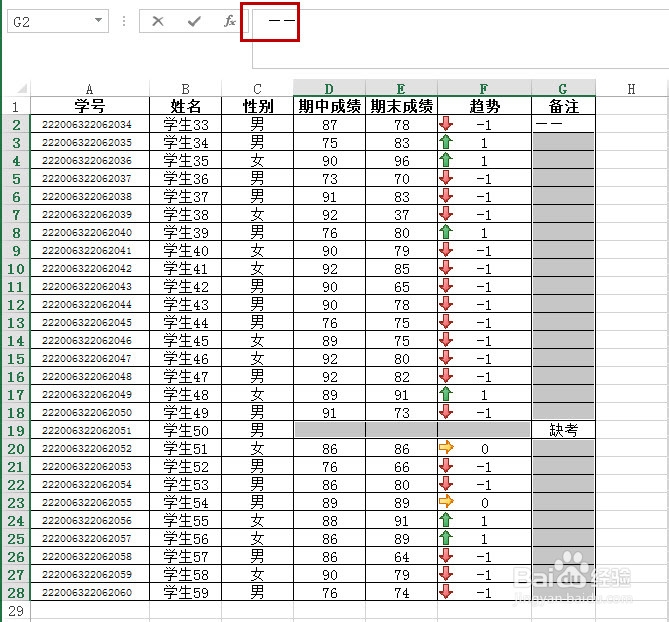Image resolution: width=669 pixels, height=622 pixels.
Task: Select column F header
Action: click(x=484, y=88)
